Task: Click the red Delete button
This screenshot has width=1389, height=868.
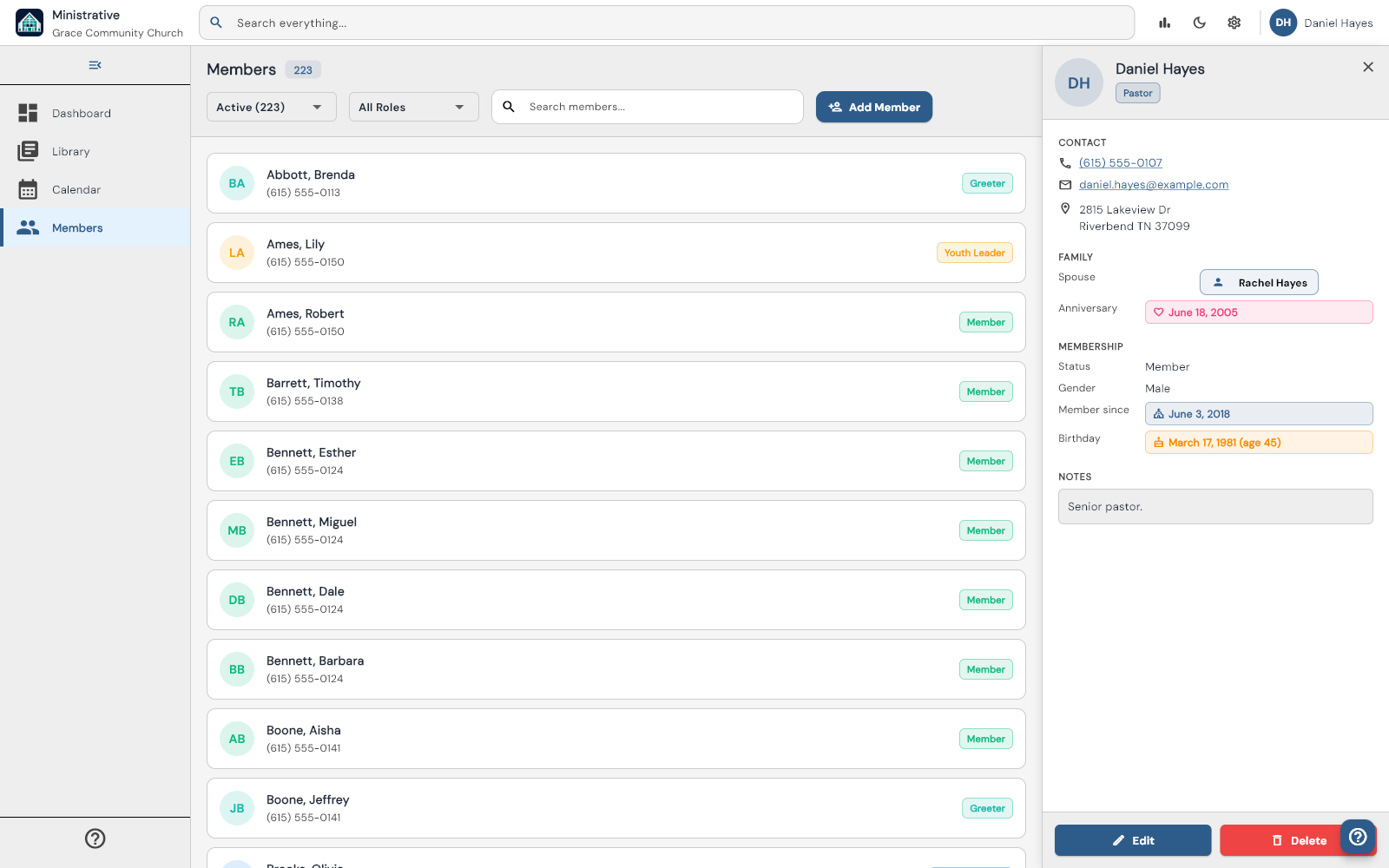Action: coord(1298,840)
